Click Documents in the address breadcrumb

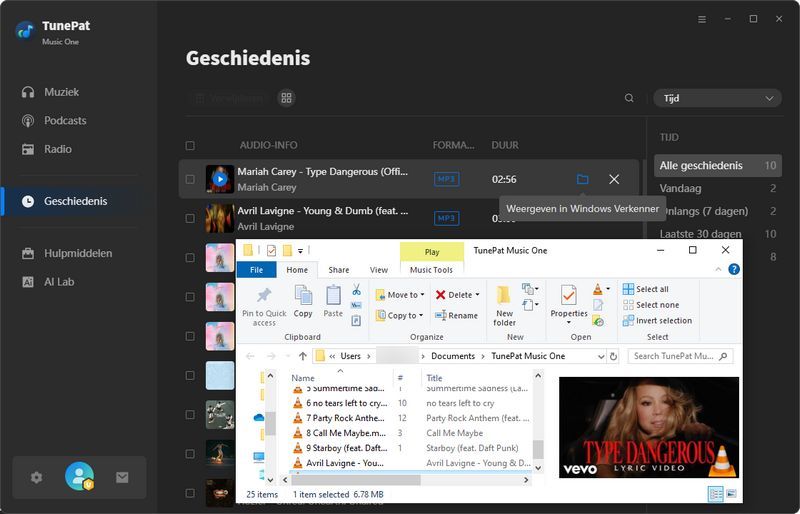click(453, 356)
